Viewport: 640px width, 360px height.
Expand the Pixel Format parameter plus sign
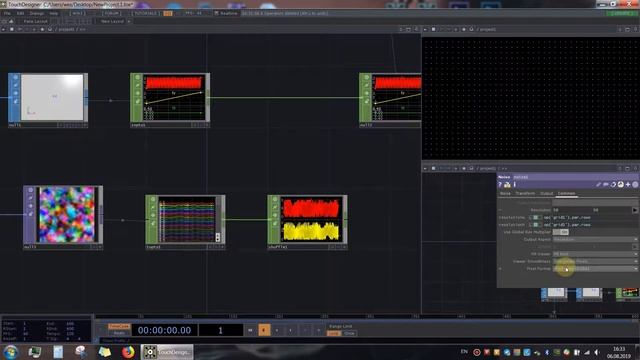tap(500, 269)
